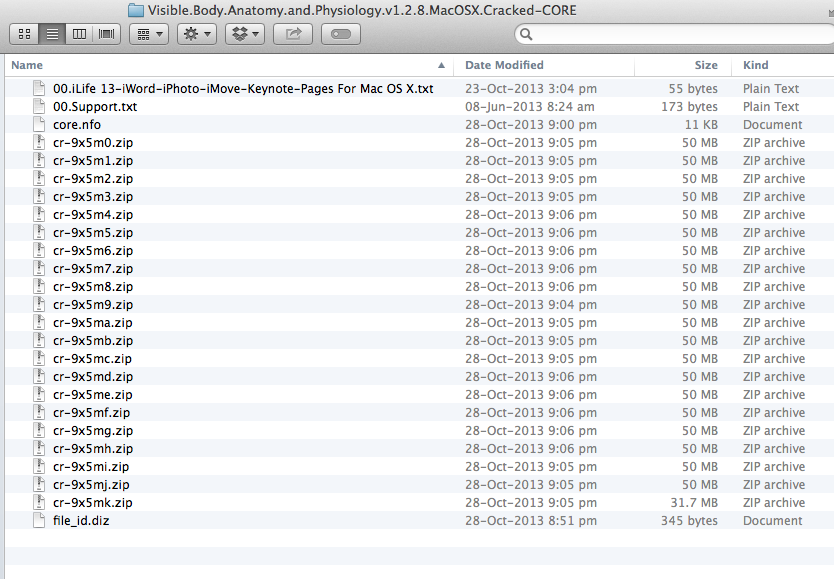Viewport: 834px width, 579px height.
Task: Click the icon of cr-9x5mf.zip
Action: (x=39, y=413)
